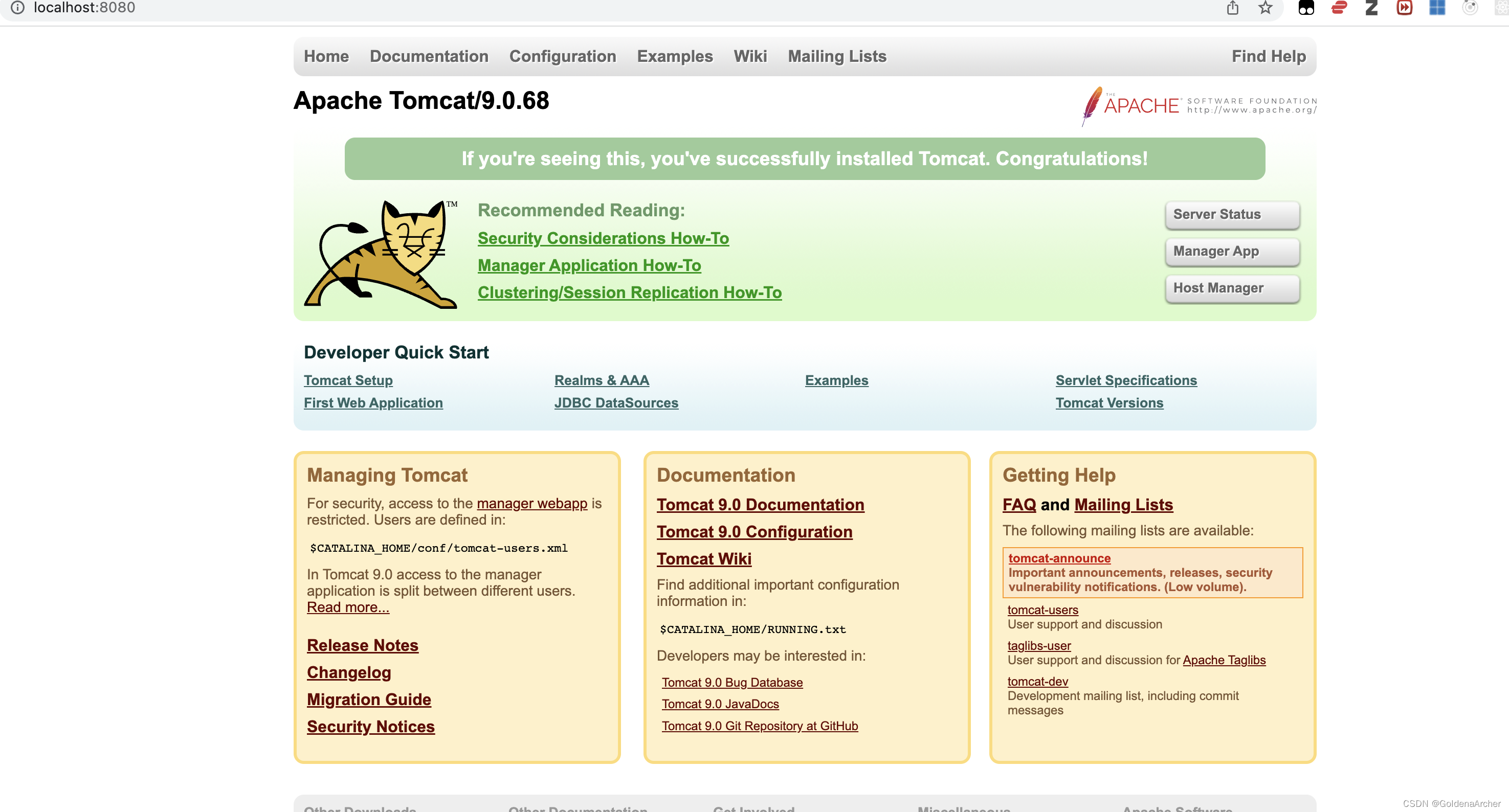Click the Server Status button

pos(1232,214)
